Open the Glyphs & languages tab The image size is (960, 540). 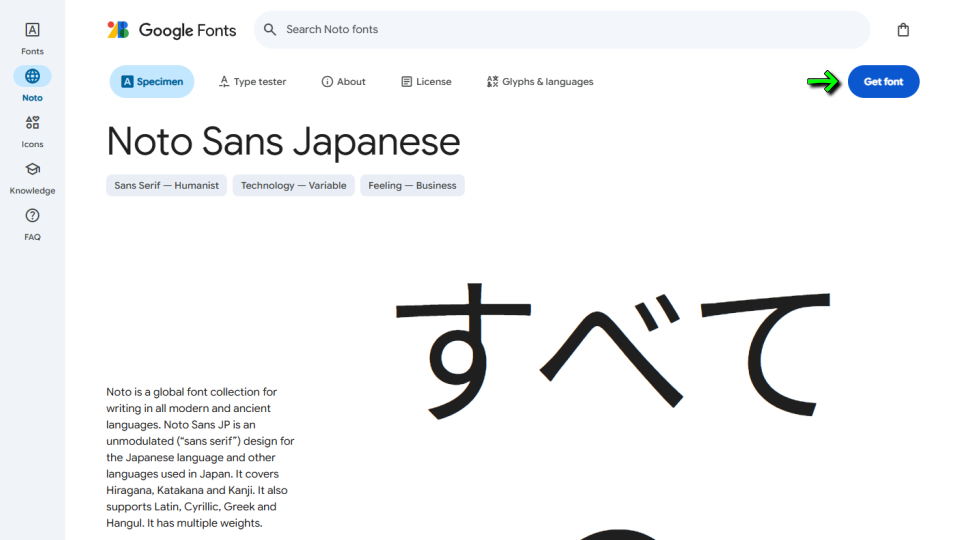540,81
